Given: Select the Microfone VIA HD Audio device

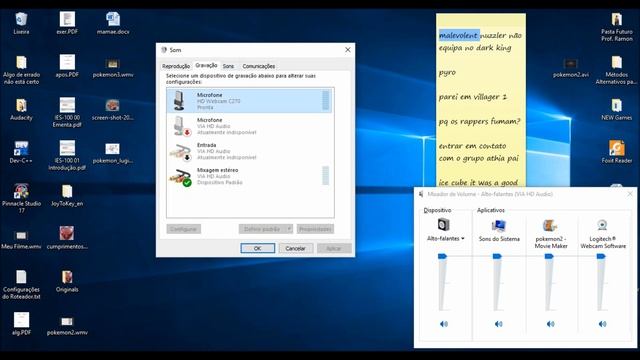Looking at the screenshot, I should pyautogui.click(x=250, y=126).
